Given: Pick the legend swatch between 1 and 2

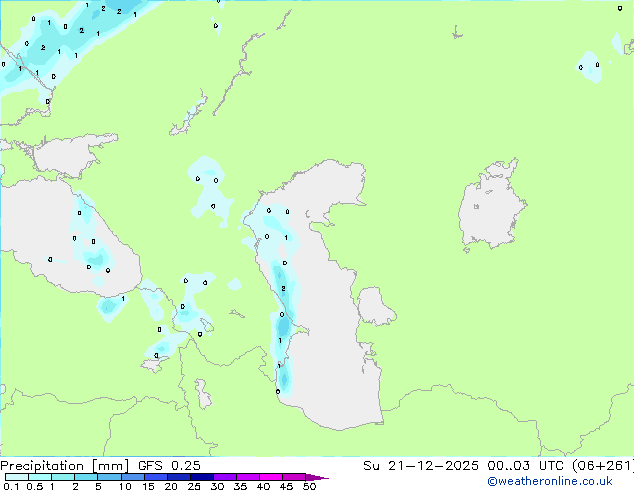Looking at the screenshot, I should 63,477.
